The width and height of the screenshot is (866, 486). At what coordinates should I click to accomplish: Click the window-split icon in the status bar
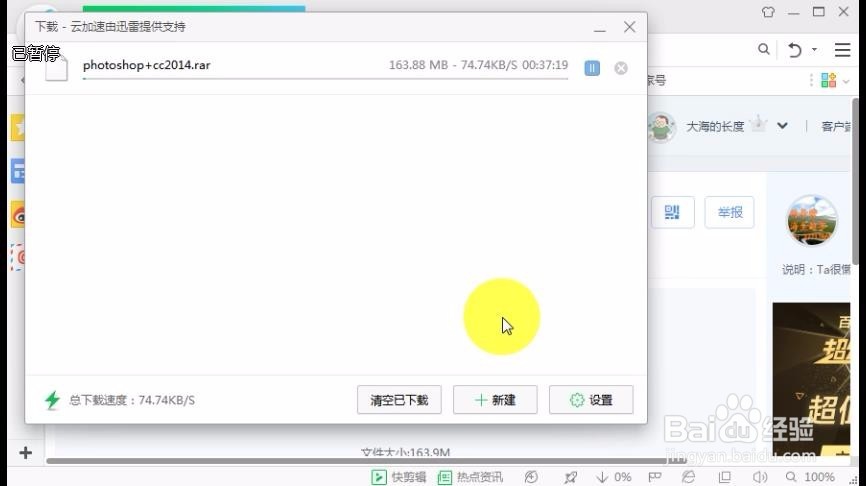coord(725,477)
